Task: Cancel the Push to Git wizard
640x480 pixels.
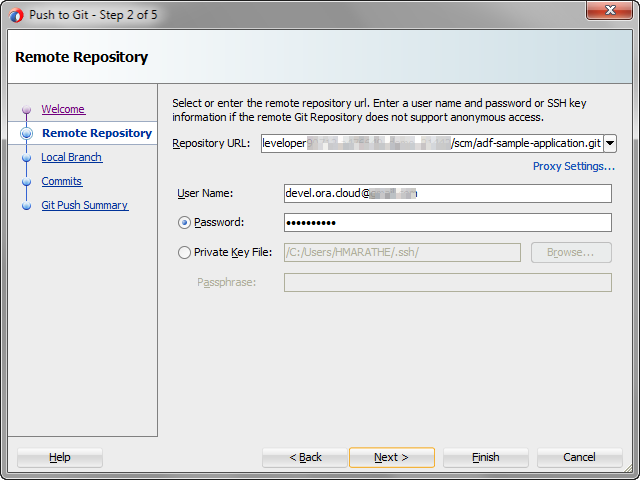Action: pos(580,457)
